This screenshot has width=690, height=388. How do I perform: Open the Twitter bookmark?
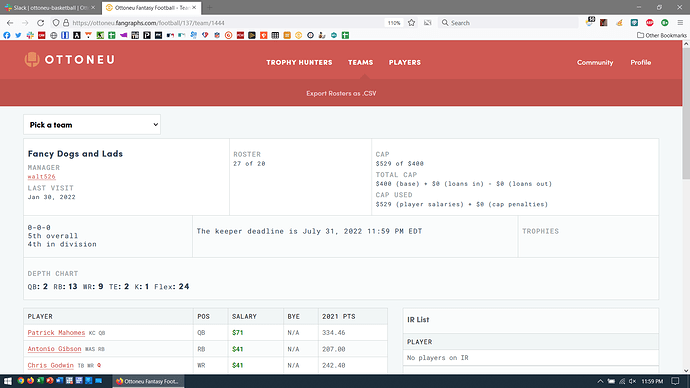18,35
